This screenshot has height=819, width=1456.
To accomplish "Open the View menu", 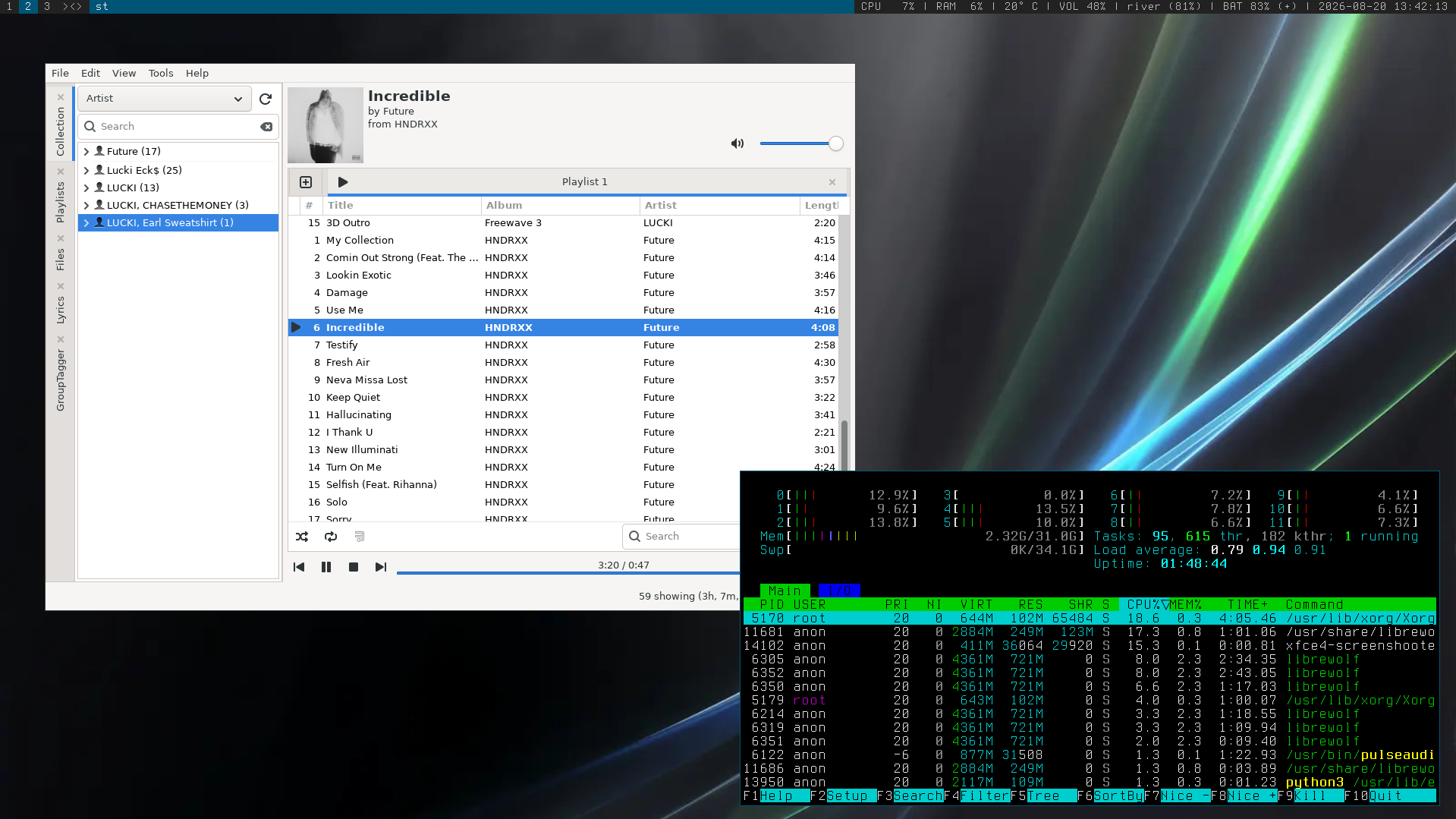I will click(x=124, y=74).
